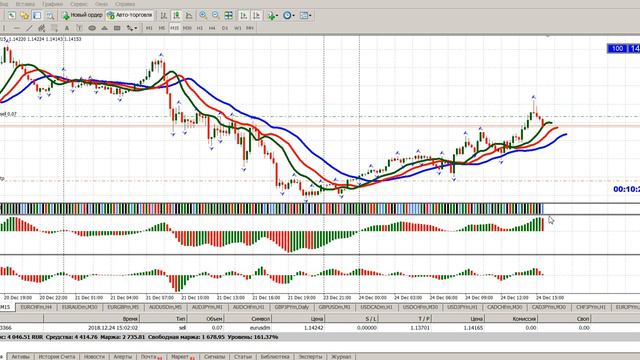Switch to EURGBPm,M5 chart tab
The image size is (640, 360).
(x=123, y=307)
